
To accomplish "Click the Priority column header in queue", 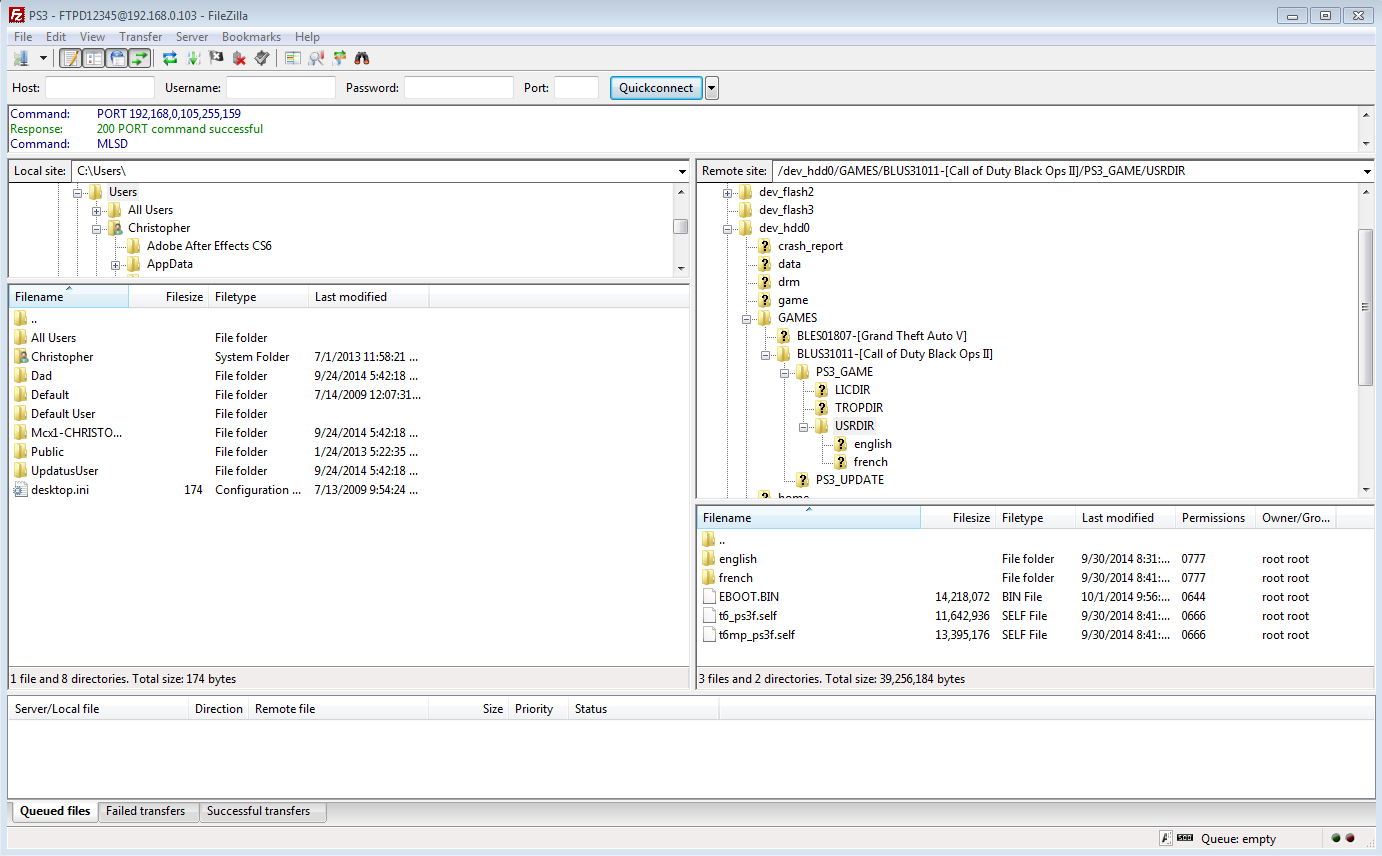I will pos(539,709).
